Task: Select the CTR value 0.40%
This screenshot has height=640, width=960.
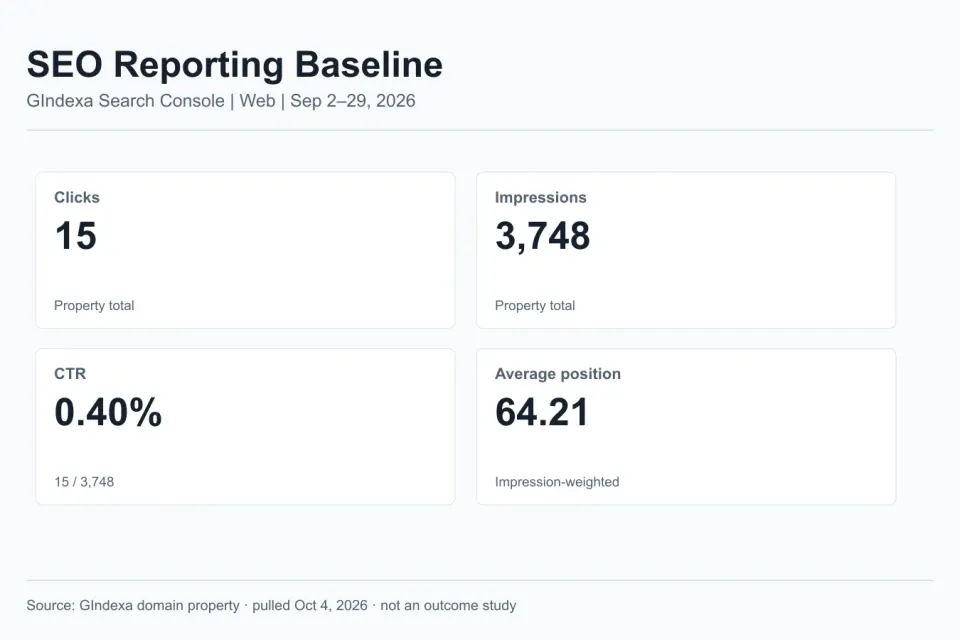Action: tap(108, 412)
